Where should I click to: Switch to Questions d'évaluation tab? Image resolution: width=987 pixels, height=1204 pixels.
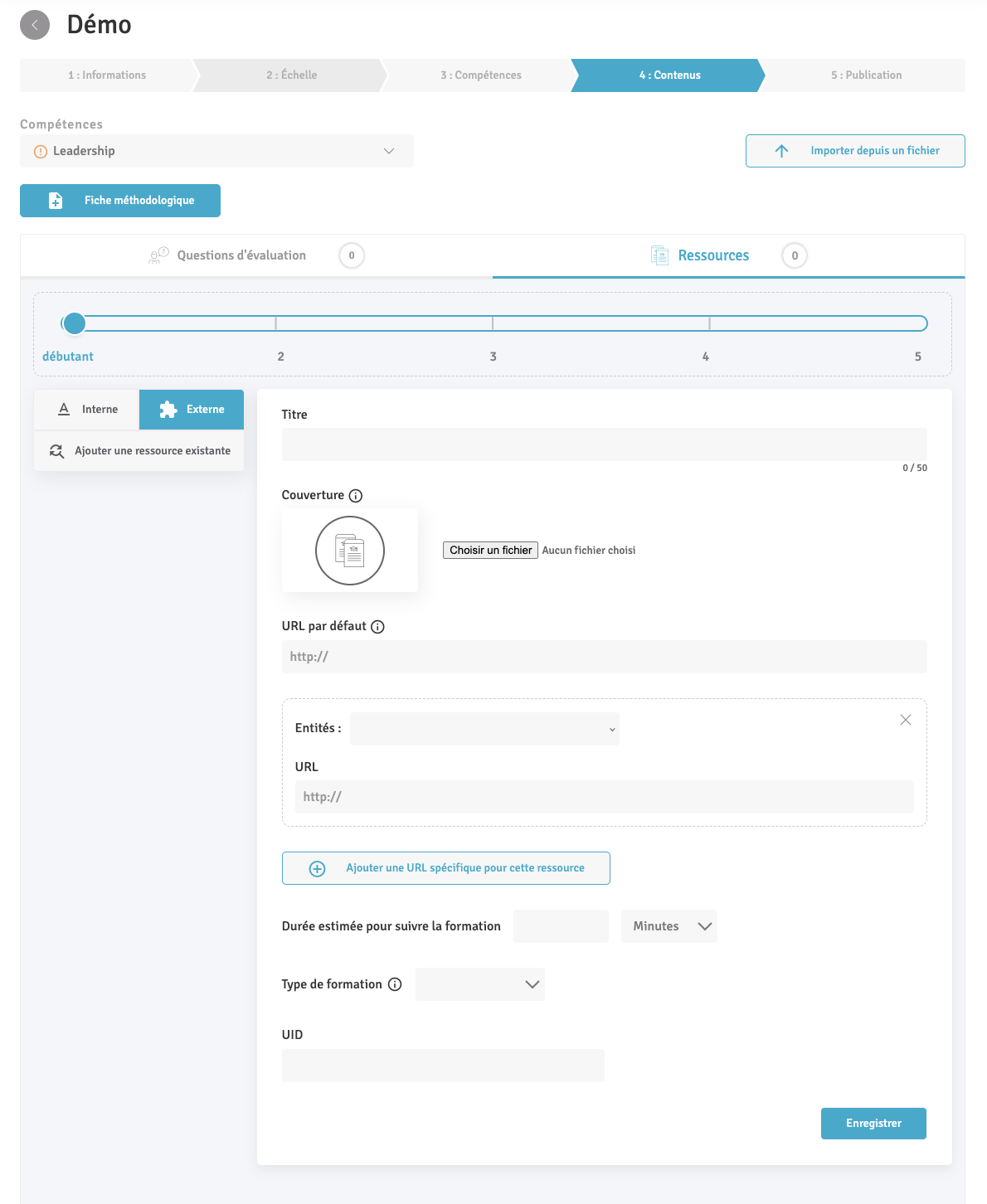241,255
